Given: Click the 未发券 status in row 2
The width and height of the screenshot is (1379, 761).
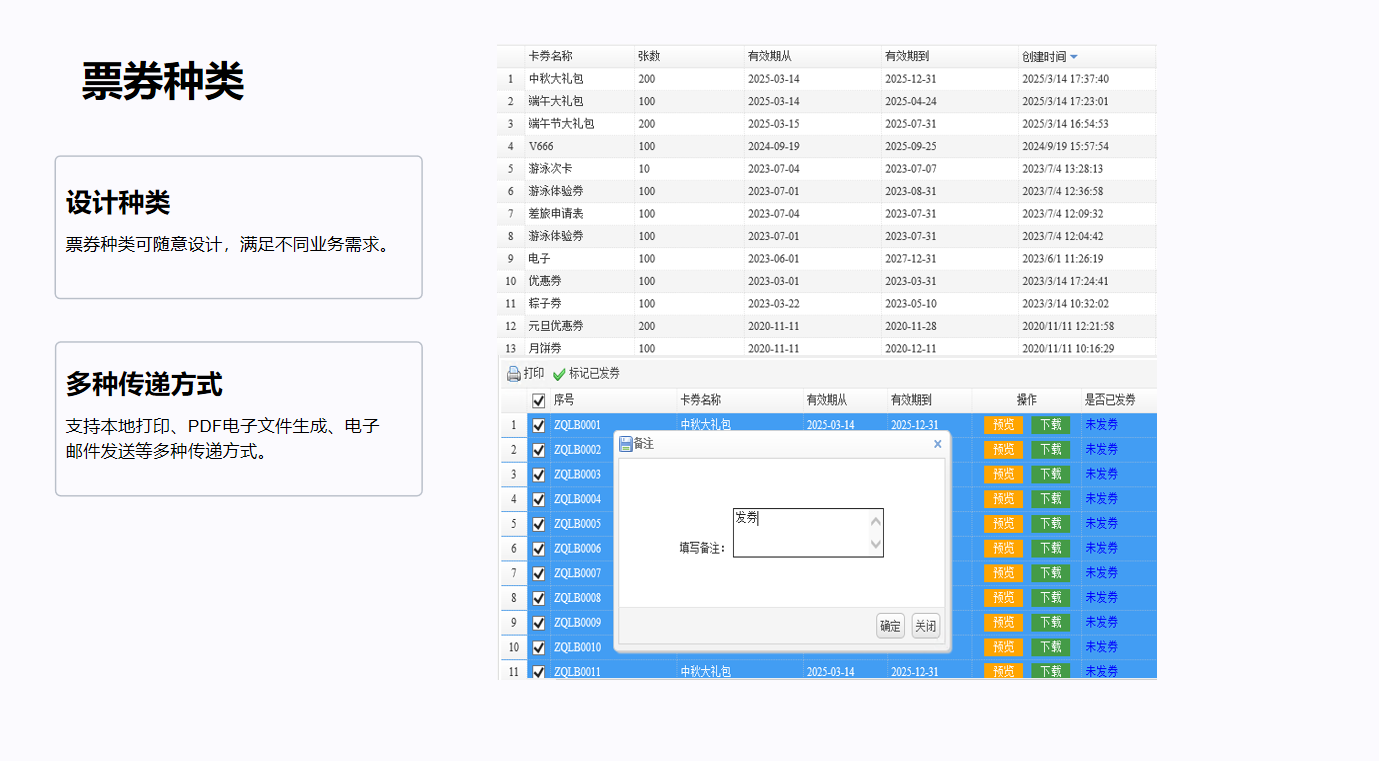Looking at the screenshot, I should tap(1102, 450).
